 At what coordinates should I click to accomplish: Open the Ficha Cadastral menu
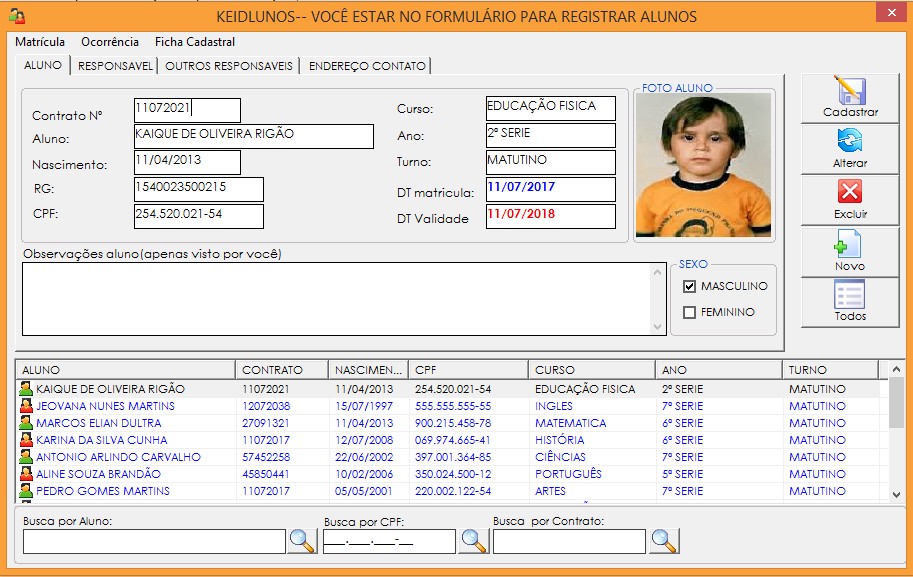[x=194, y=42]
